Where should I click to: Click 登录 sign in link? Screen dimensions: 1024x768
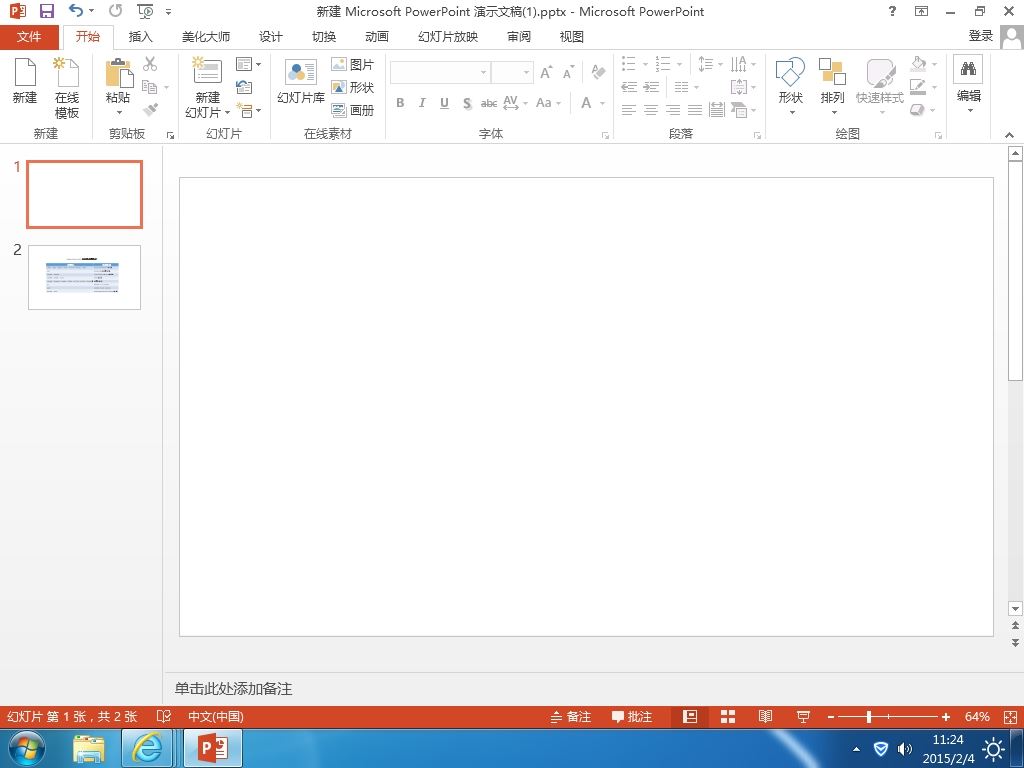pos(980,37)
